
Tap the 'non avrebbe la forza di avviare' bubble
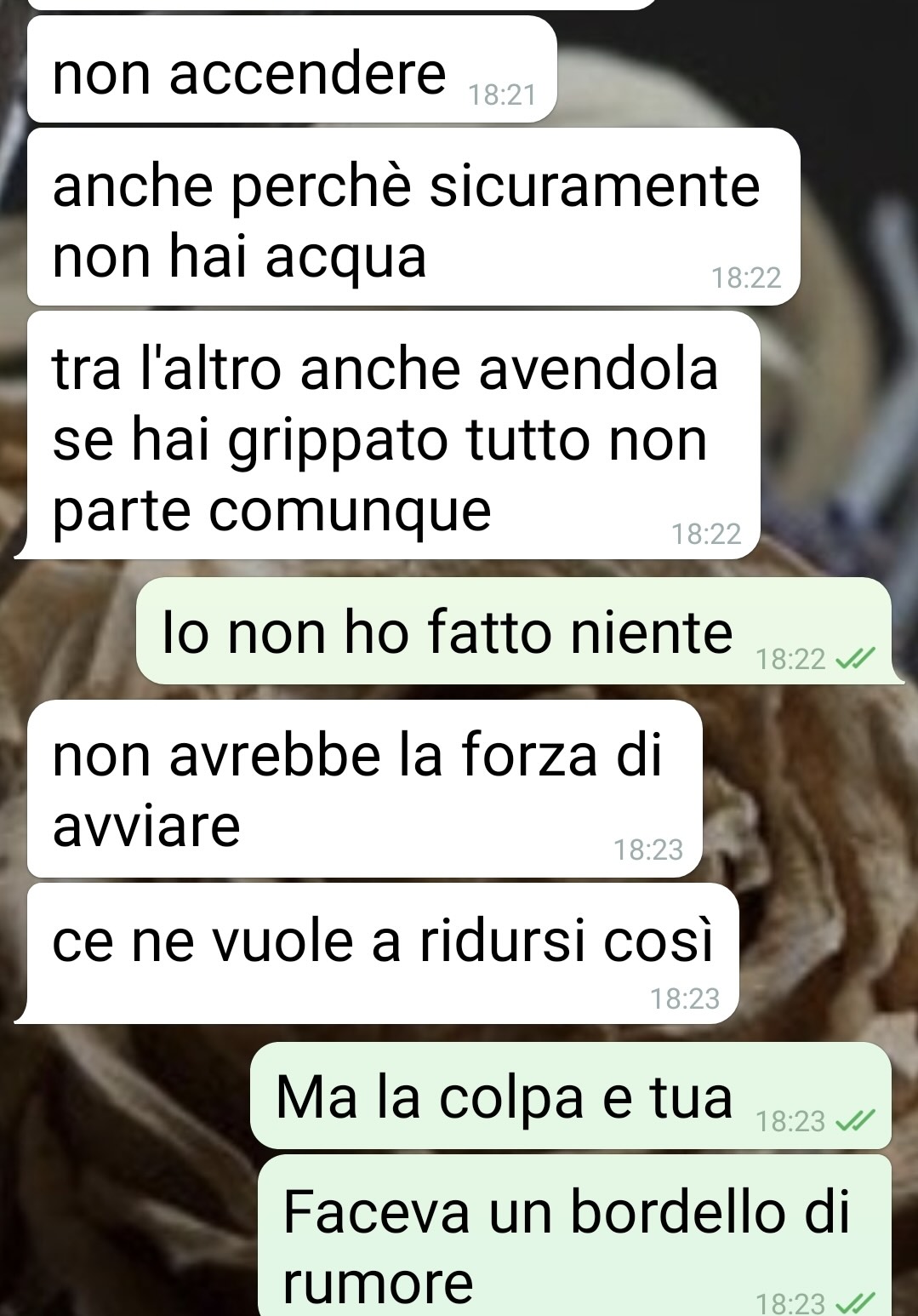(365, 789)
